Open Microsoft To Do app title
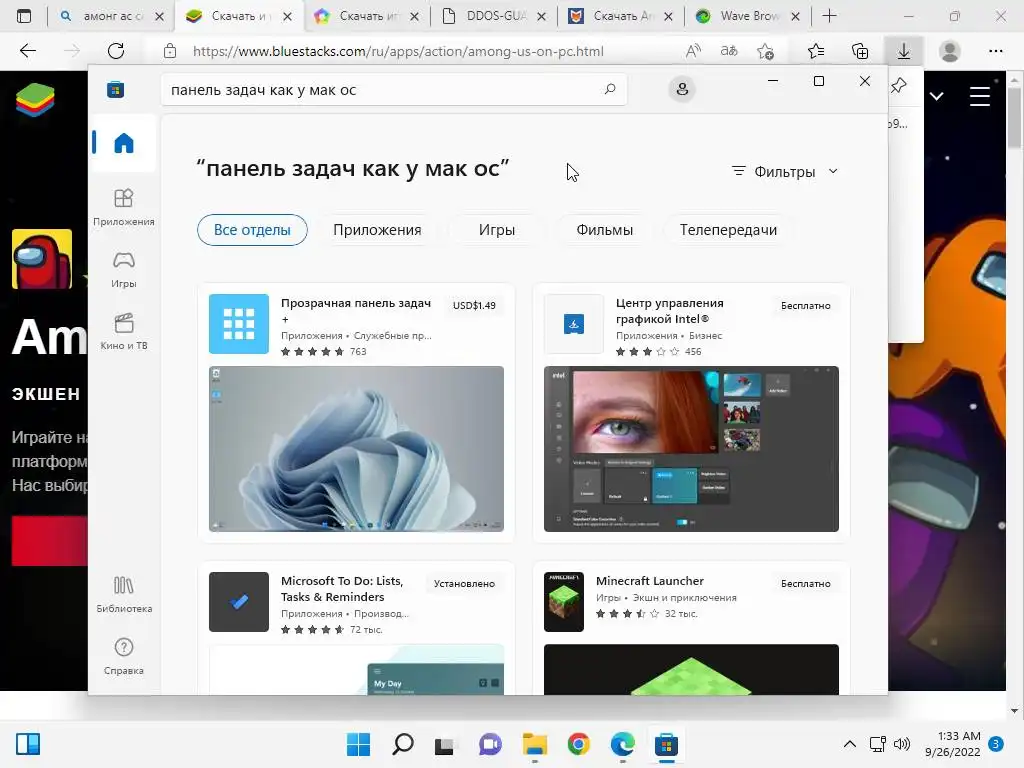Screen dimensions: 1024x768 point(342,588)
